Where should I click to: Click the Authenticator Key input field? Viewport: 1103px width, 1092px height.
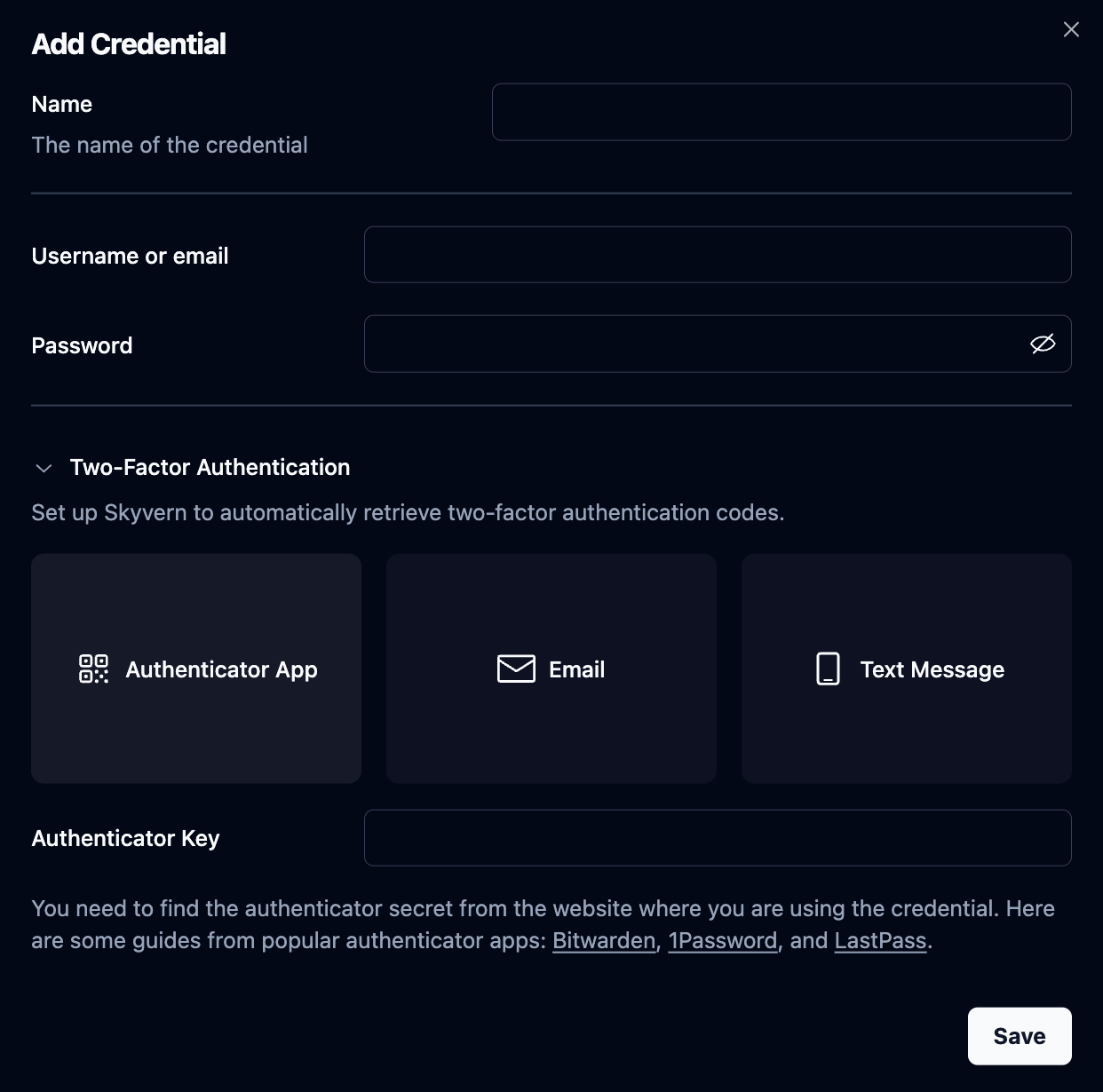(x=718, y=837)
